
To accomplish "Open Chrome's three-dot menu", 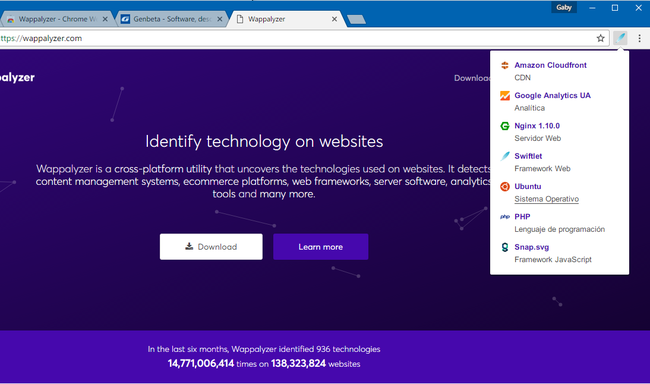I will click(640, 38).
